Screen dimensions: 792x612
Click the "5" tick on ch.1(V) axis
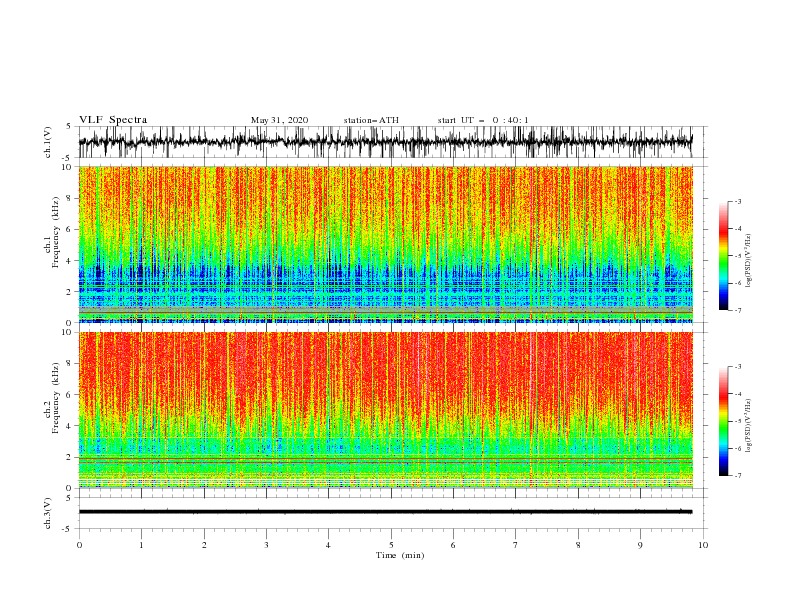pyautogui.click(x=69, y=127)
